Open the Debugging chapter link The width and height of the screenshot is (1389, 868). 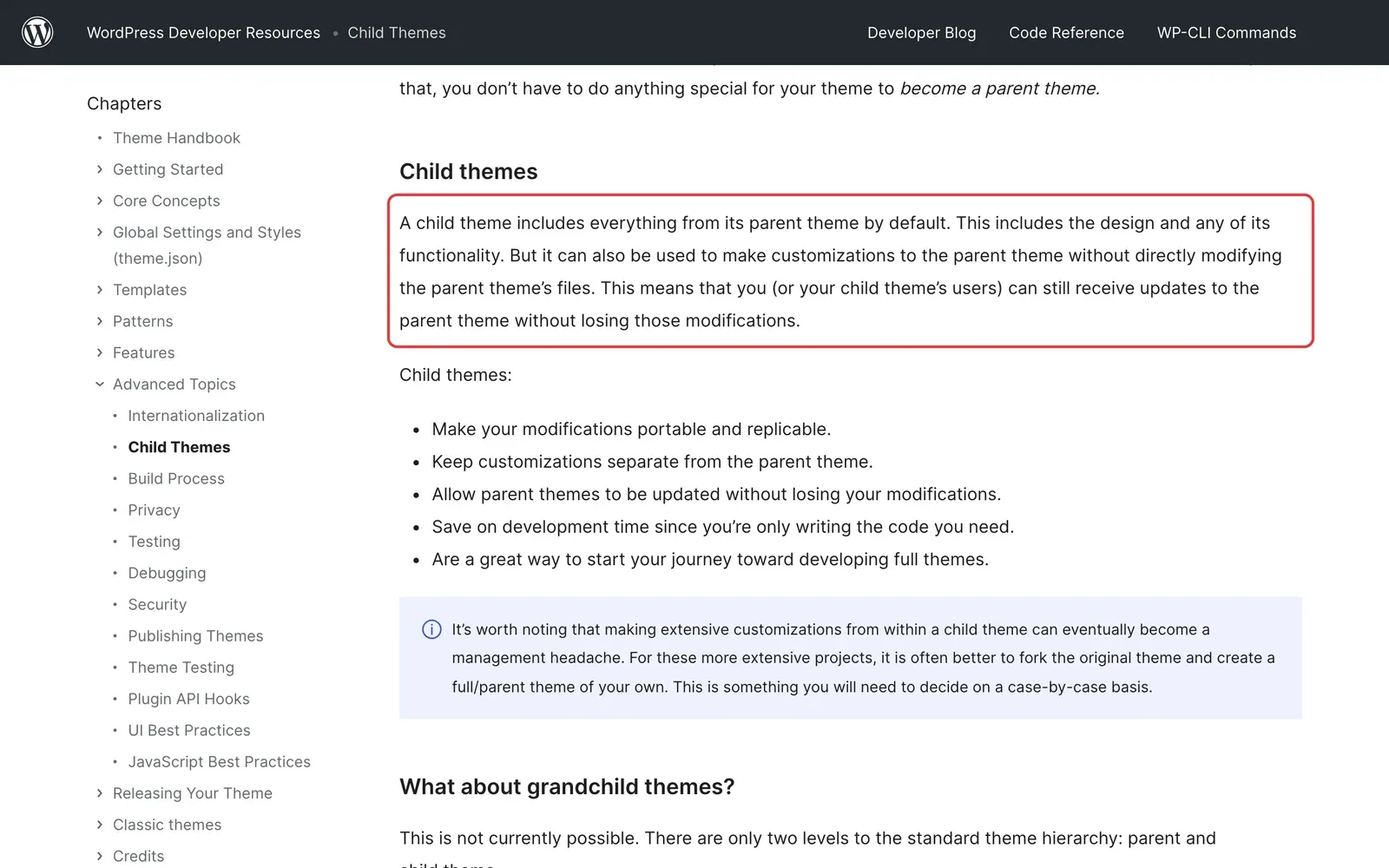click(x=167, y=573)
